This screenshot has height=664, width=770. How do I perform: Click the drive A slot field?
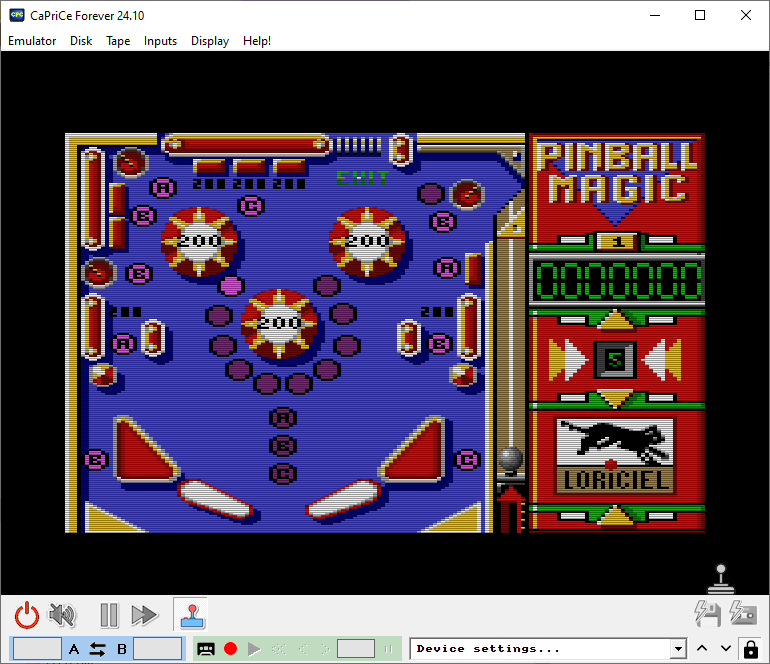click(37, 649)
